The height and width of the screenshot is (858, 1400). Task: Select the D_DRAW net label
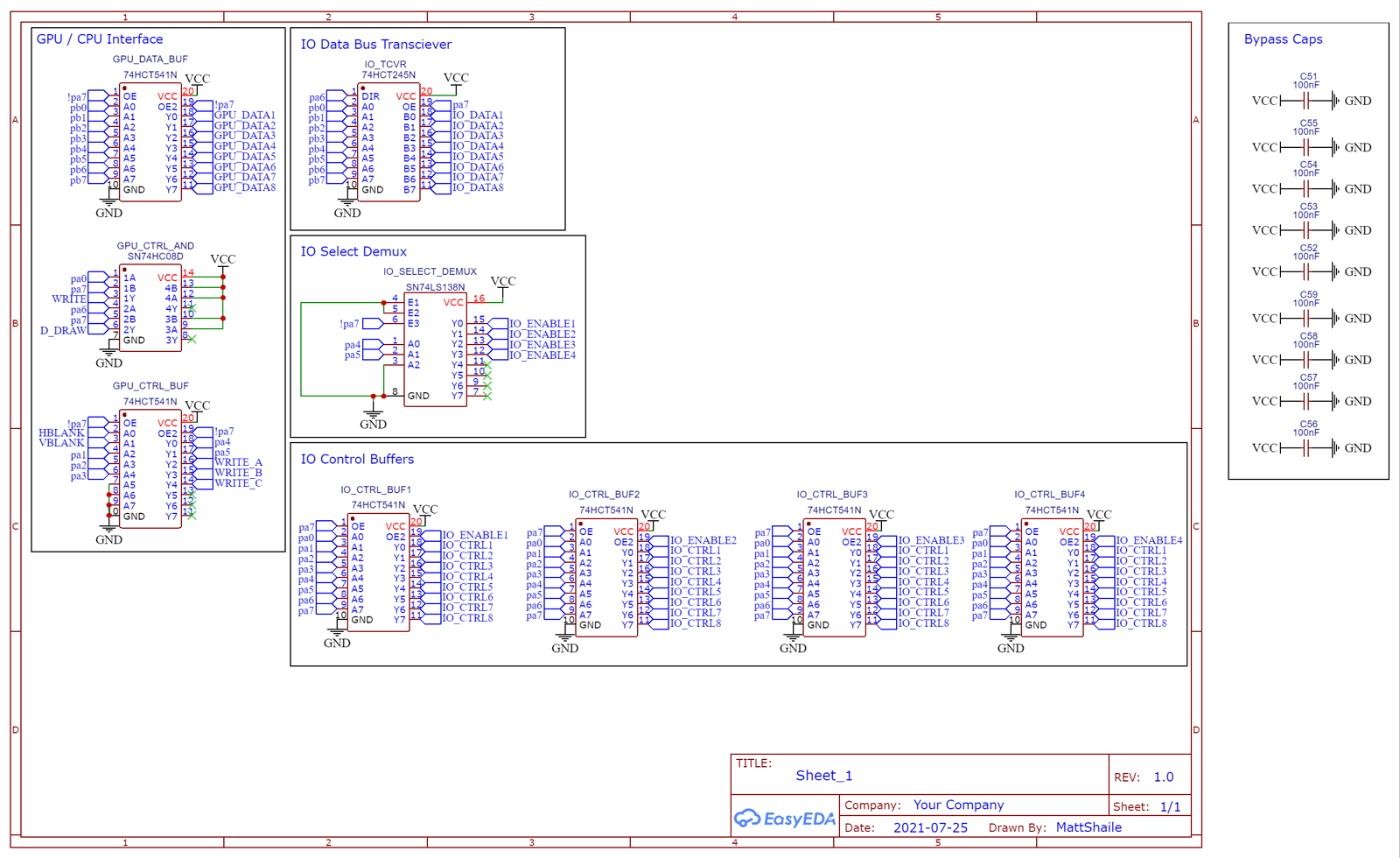click(x=63, y=331)
